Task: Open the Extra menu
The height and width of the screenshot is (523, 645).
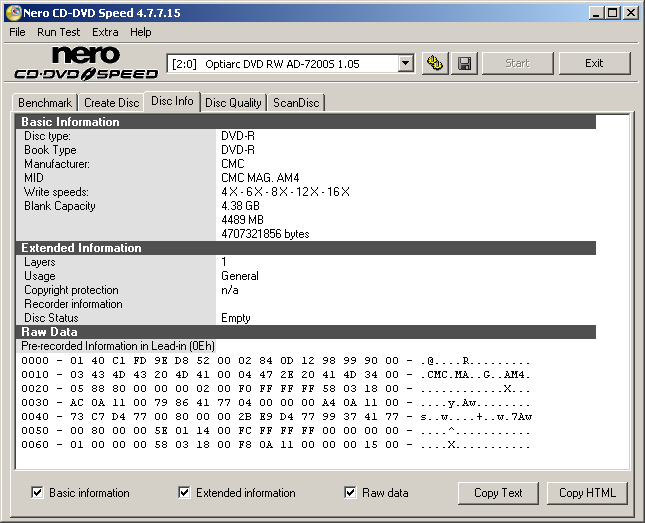Action: pos(105,32)
